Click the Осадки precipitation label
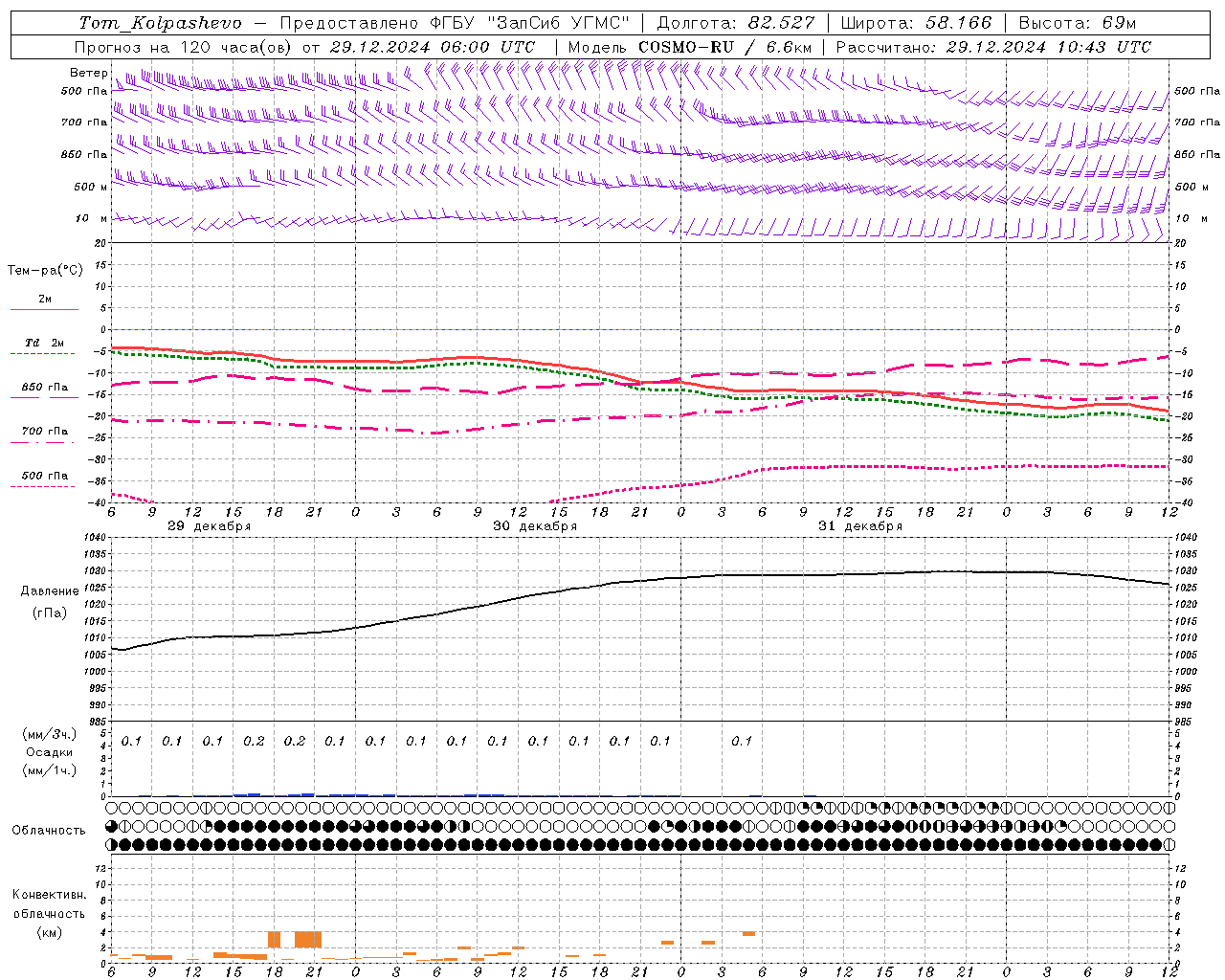1225x980 pixels. (x=50, y=752)
